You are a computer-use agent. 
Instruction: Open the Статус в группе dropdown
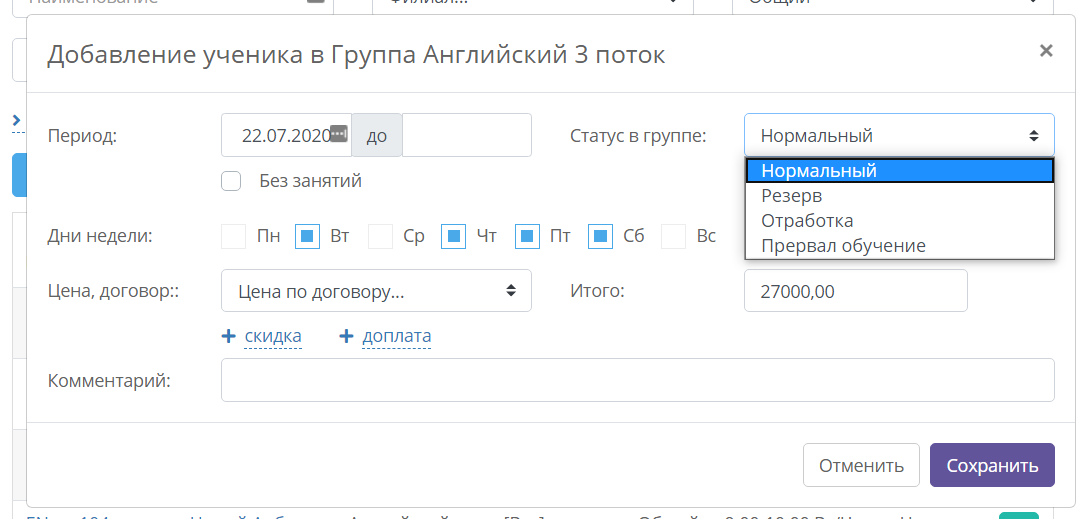pyautogui.click(x=899, y=135)
